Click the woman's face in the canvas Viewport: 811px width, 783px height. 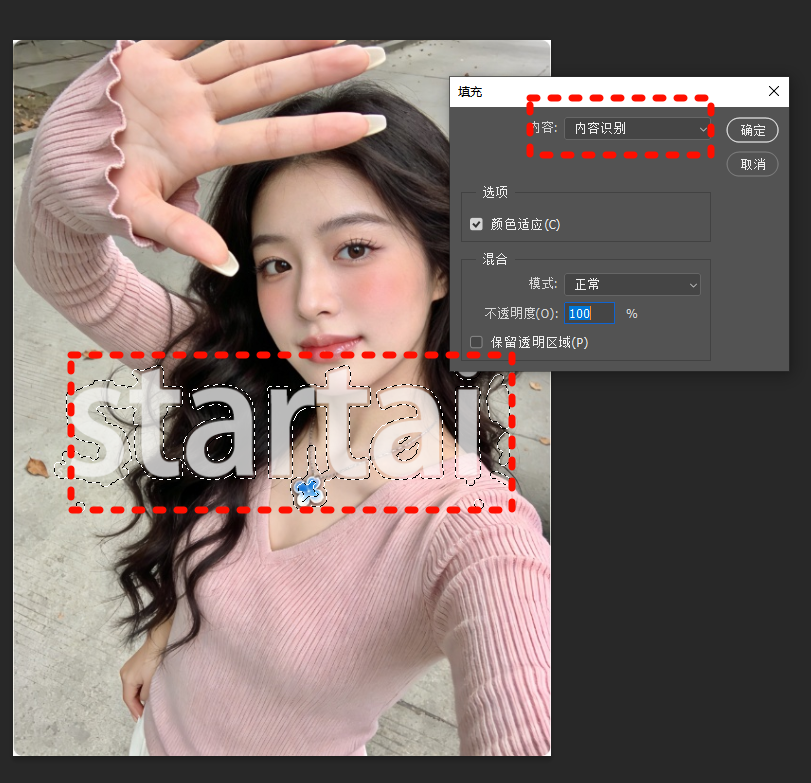point(320,270)
